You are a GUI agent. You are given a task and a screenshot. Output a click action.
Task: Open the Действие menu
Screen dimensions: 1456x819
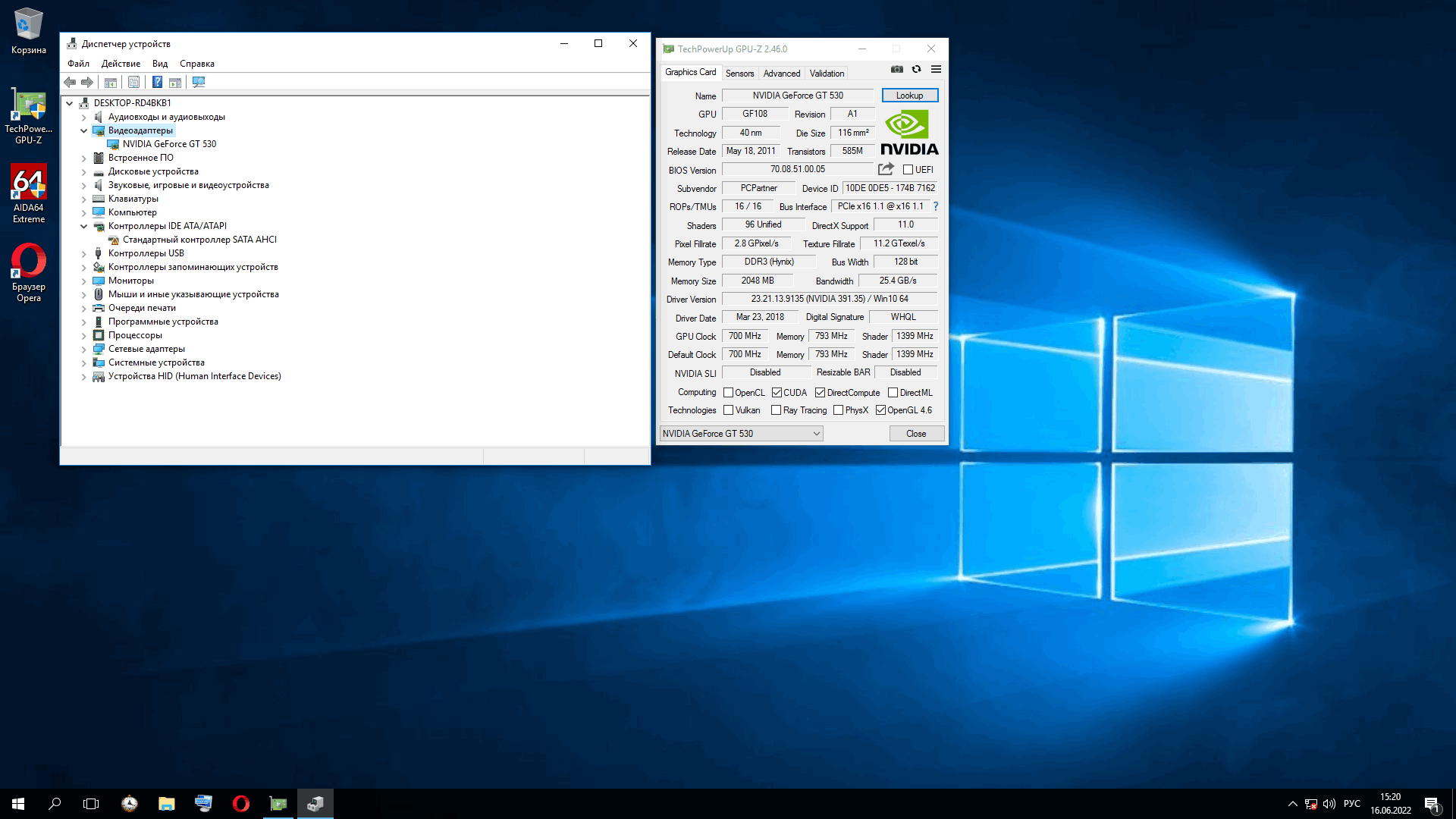point(121,64)
